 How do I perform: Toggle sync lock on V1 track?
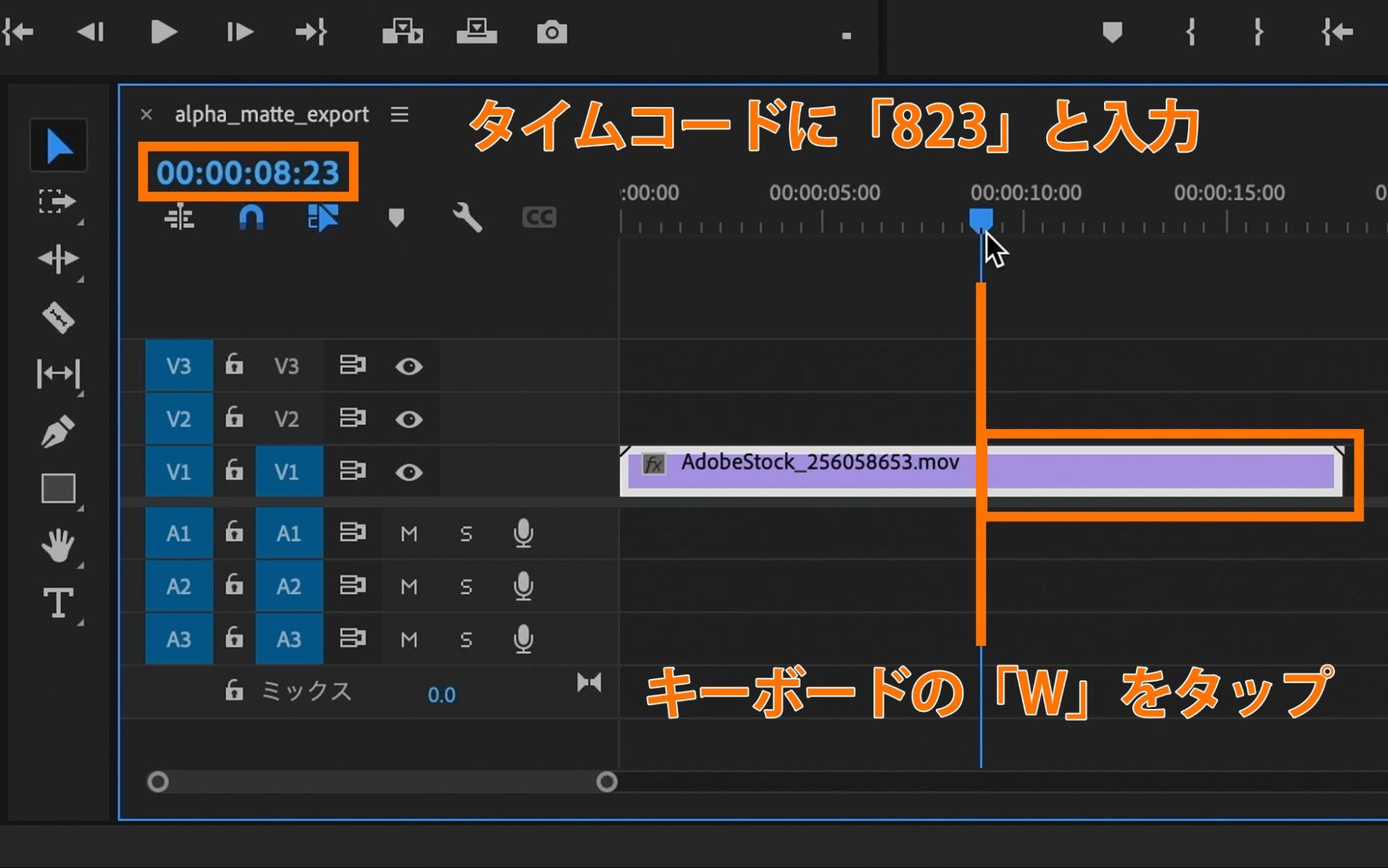pyautogui.click(x=352, y=471)
